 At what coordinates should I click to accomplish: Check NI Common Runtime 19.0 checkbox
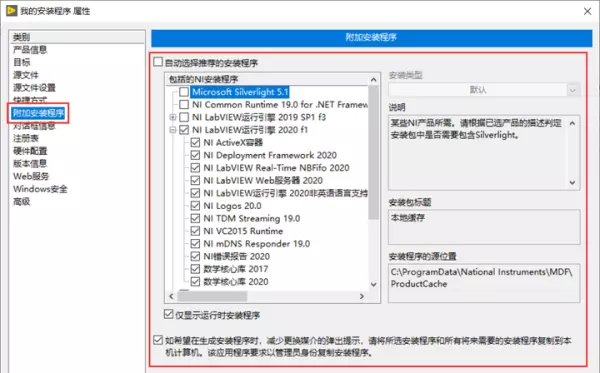(x=184, y=104)
